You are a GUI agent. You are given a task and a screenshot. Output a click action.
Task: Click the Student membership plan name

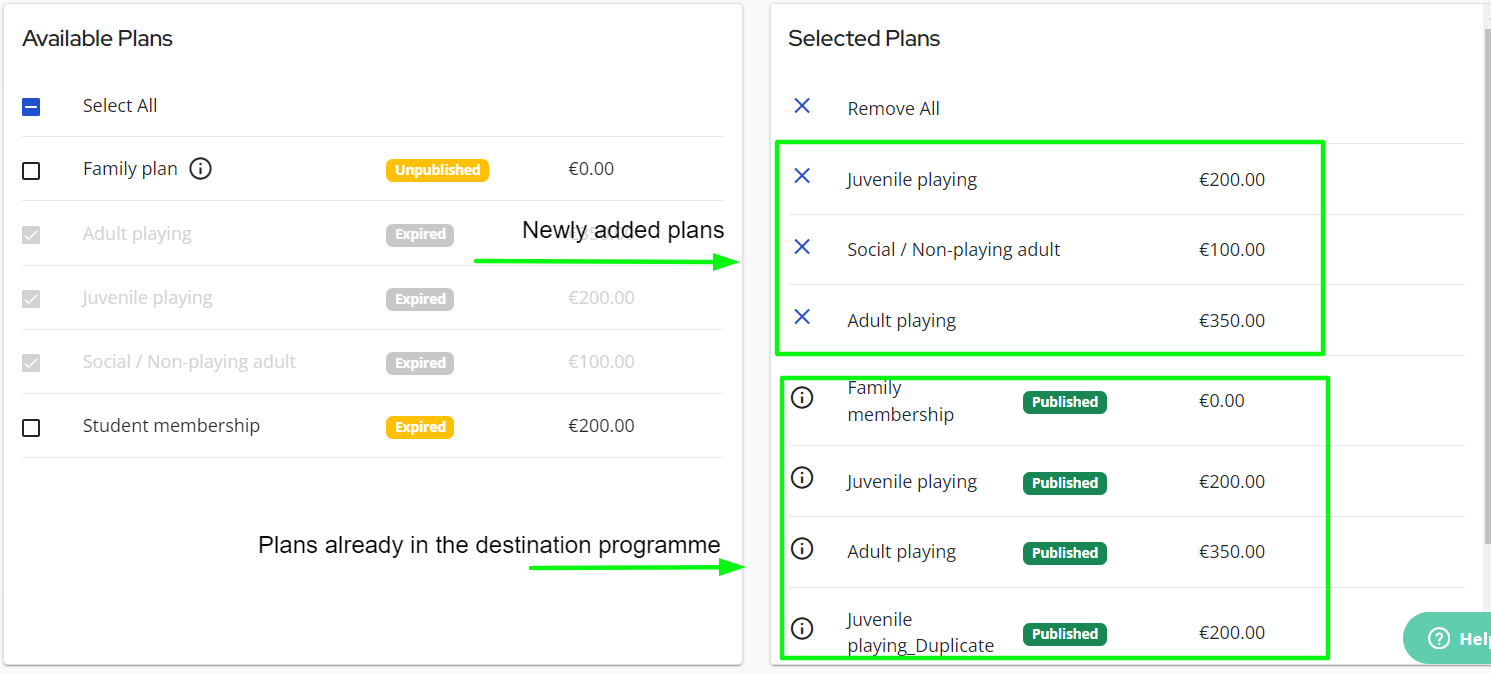[171, 426]
